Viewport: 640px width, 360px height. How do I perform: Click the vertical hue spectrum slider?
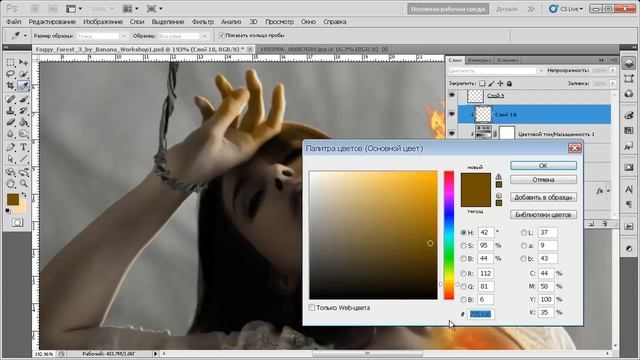tap(449, 235)
